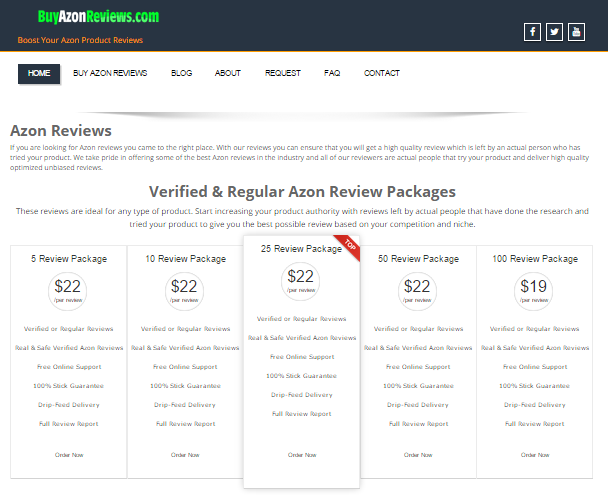This screenshot has height=496, width=608.
Task: Go to the BLOG page
Action: tap(181, 73)
